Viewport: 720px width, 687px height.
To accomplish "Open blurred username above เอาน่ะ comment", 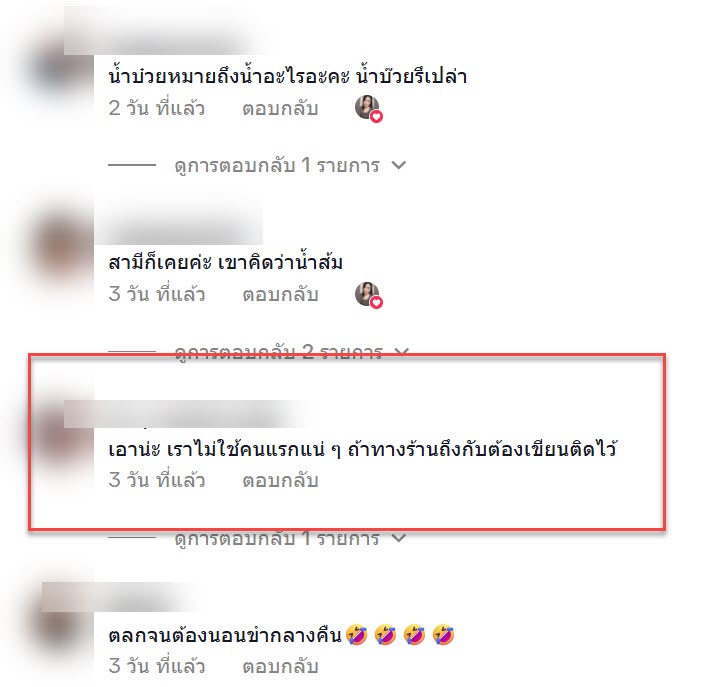I will 184,414.
